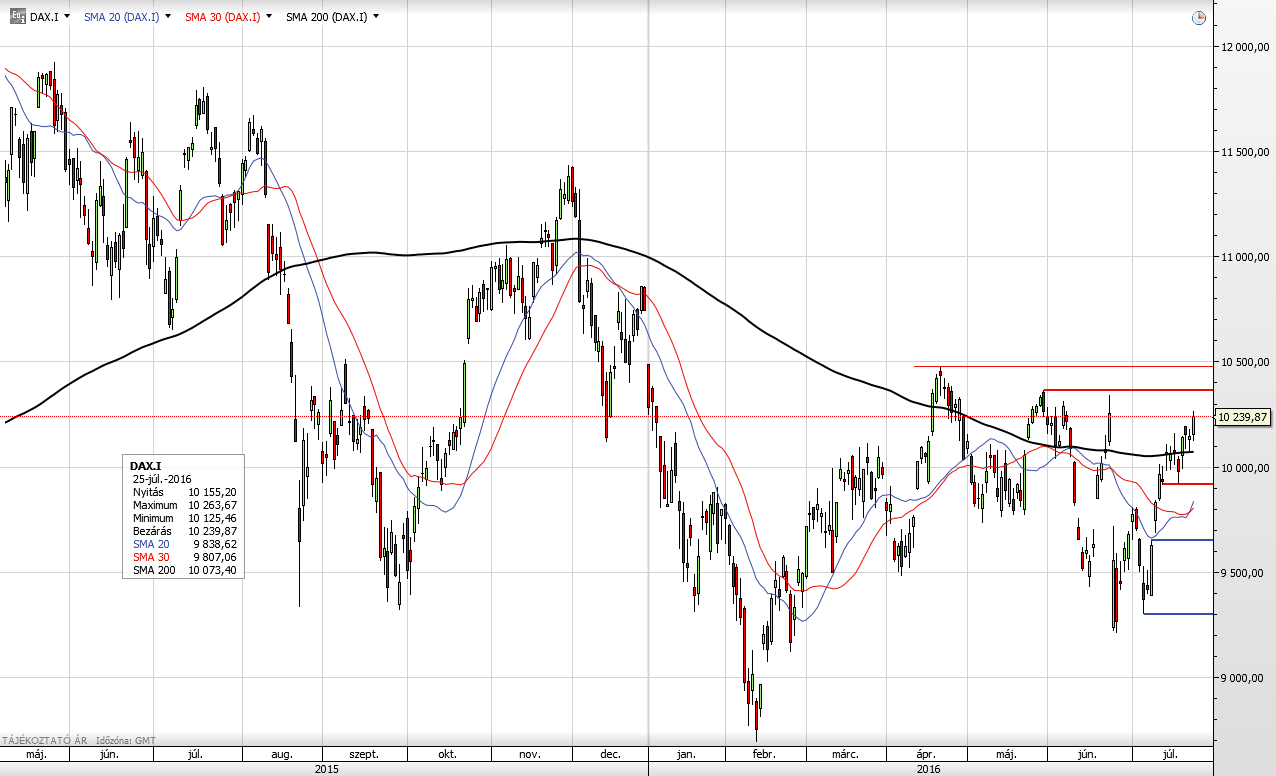Click the 2016 year label on time axis
The image size is (1276, 776).
click(x=929, y=768)
